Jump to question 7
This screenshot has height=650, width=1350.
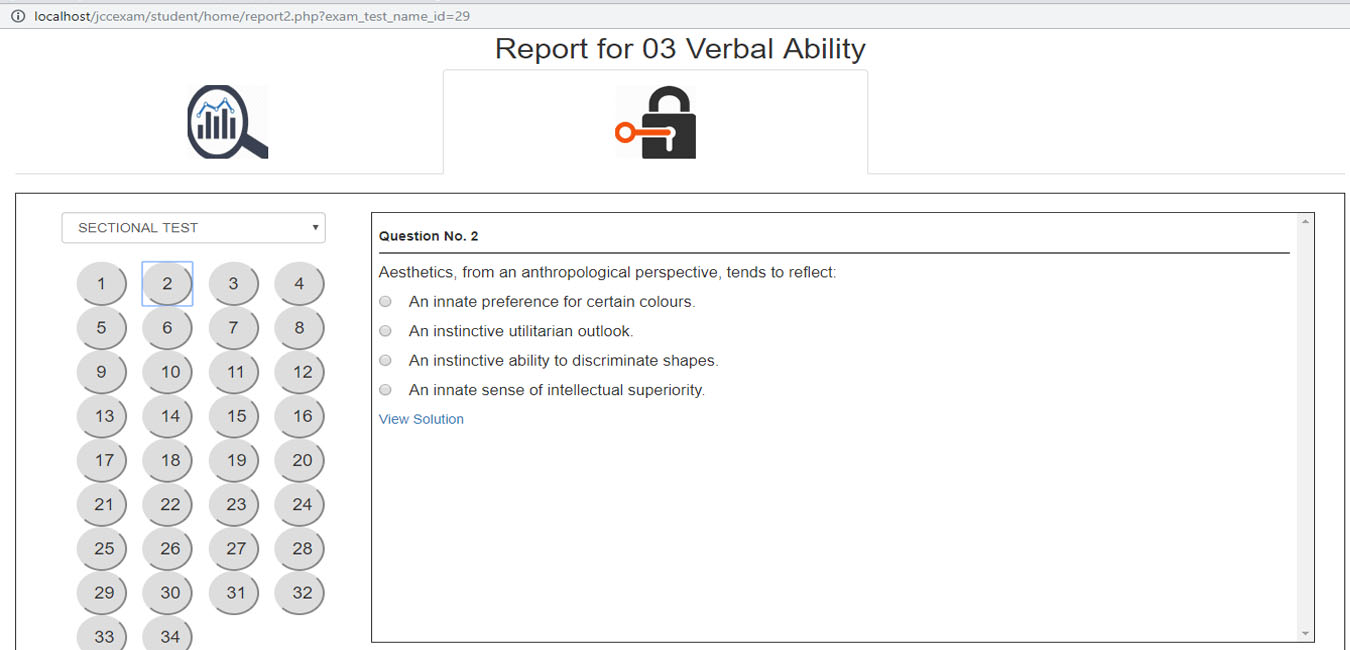(233, 328)
